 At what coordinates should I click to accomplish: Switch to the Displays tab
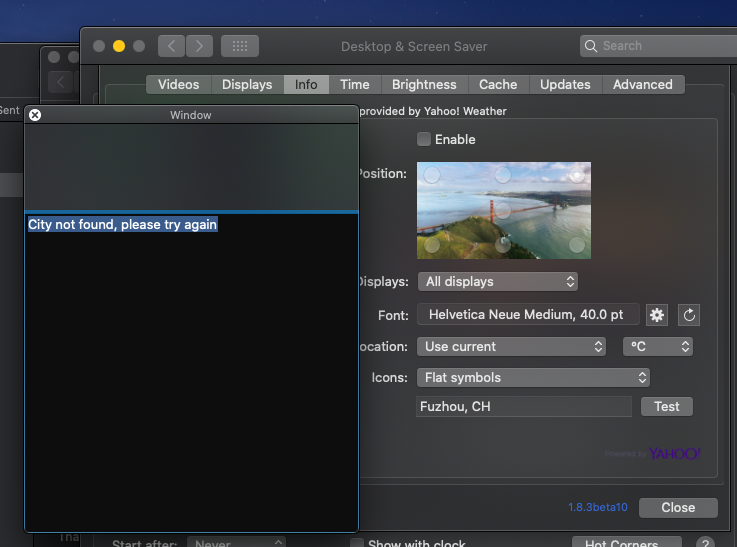(247, 85)
